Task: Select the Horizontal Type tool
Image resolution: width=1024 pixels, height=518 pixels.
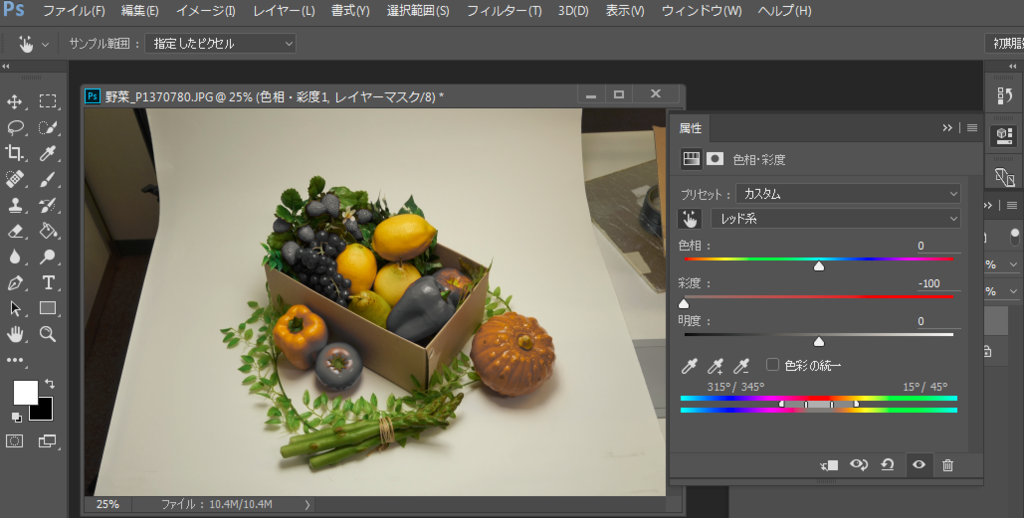Action: tap(48, 283)
